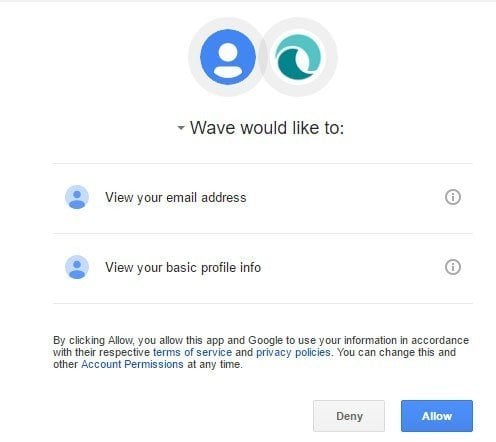Click the profile icon beside email address permission
The width and height of the screenshot is (496, 442).
(77, 197)
